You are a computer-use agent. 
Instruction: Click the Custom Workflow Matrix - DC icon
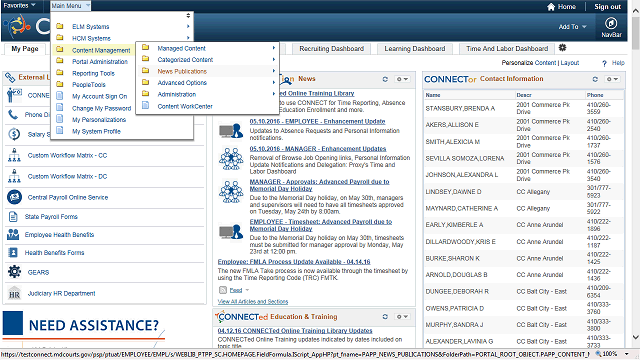point(14,176)
